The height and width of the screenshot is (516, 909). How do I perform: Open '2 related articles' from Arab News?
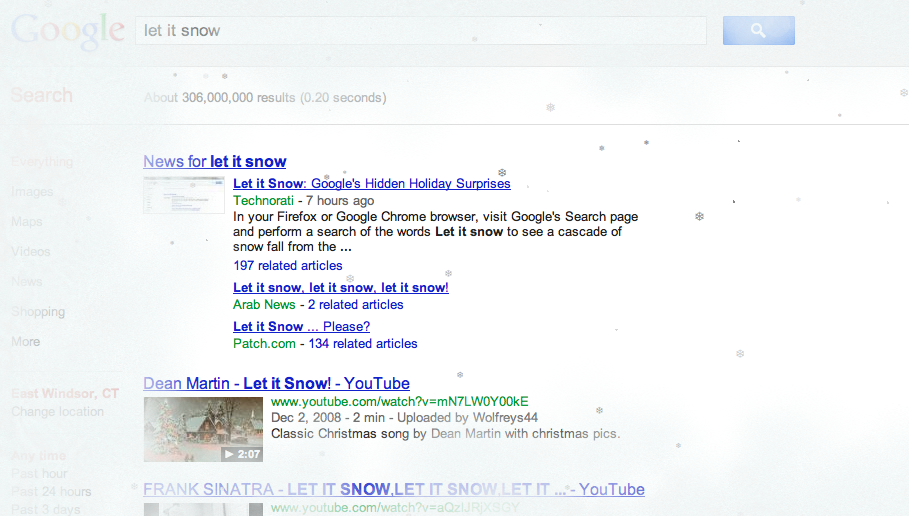(355, 305)
